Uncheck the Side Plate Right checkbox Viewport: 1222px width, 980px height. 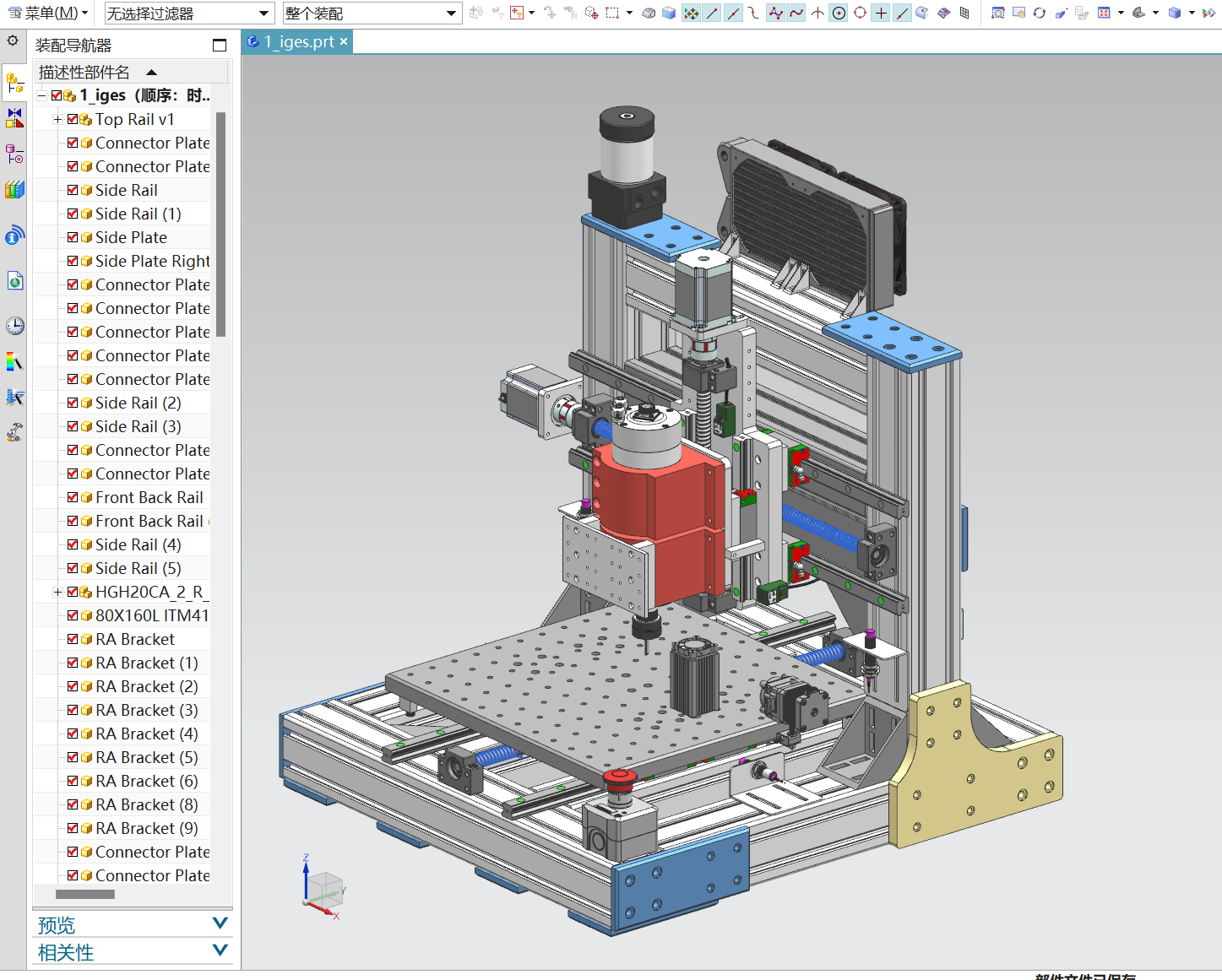tap(73, 261)
